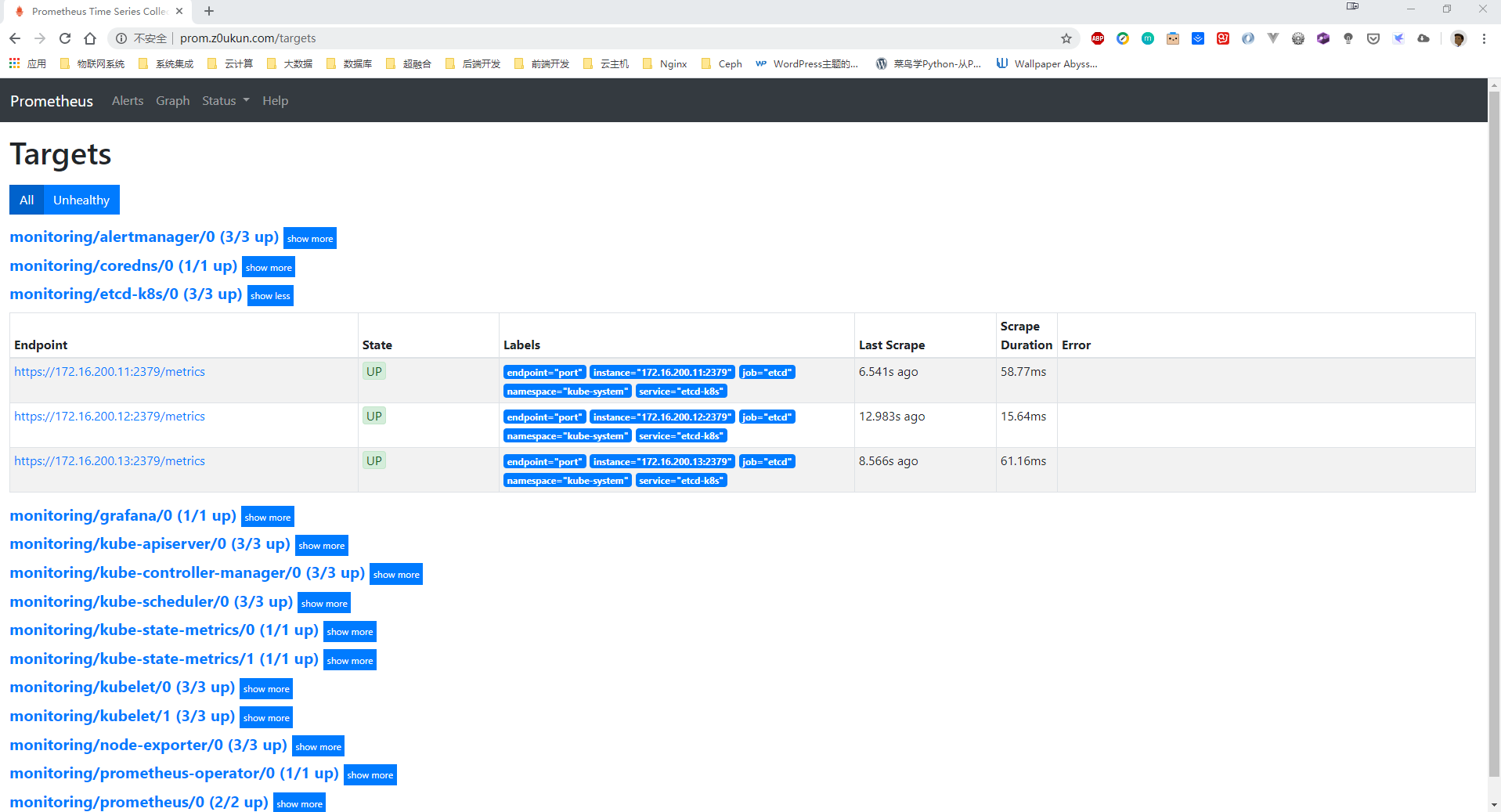This screenshot has height=812, width=1501.
Task: Click the Pocket extension icon
Action: [x=1373, y=38]
